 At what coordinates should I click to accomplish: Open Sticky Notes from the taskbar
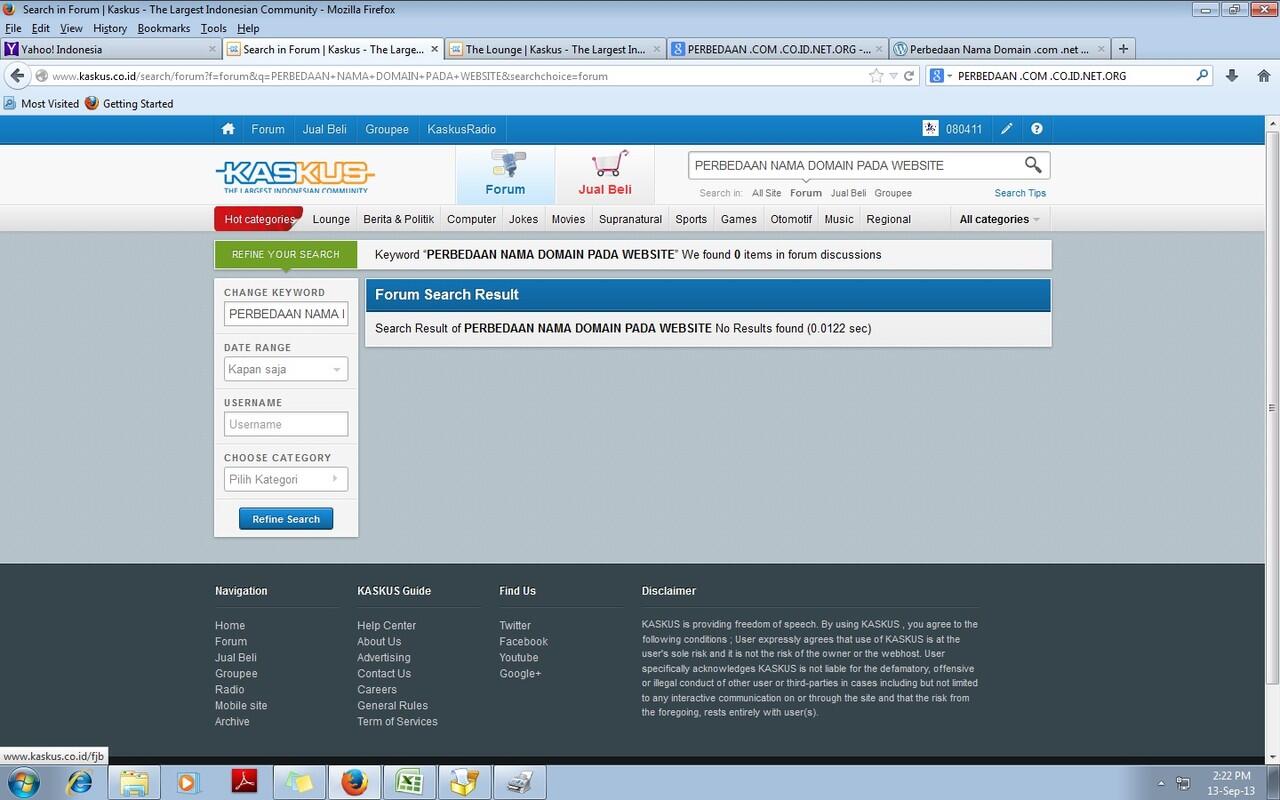[299, 782]
